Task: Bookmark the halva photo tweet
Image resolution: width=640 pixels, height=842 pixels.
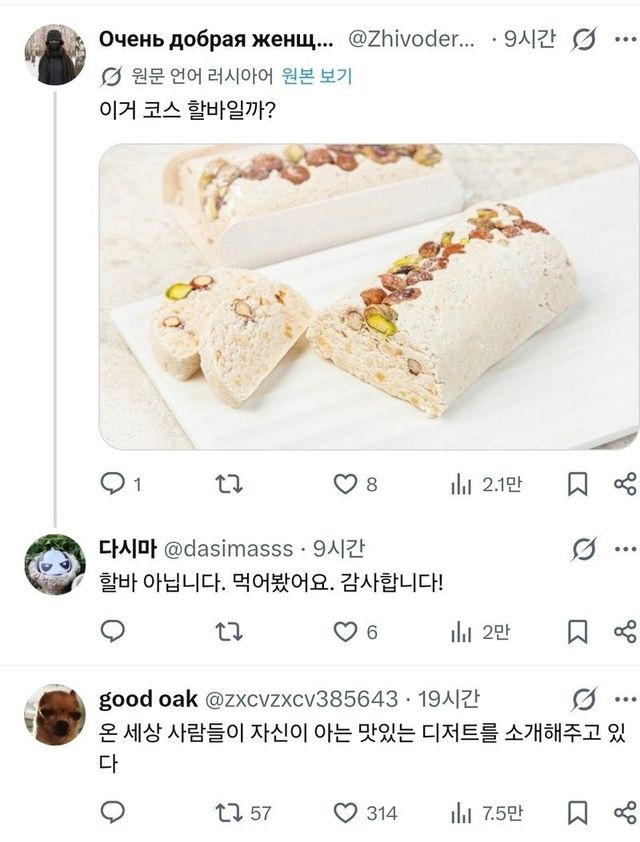Action: coord(578,485)
